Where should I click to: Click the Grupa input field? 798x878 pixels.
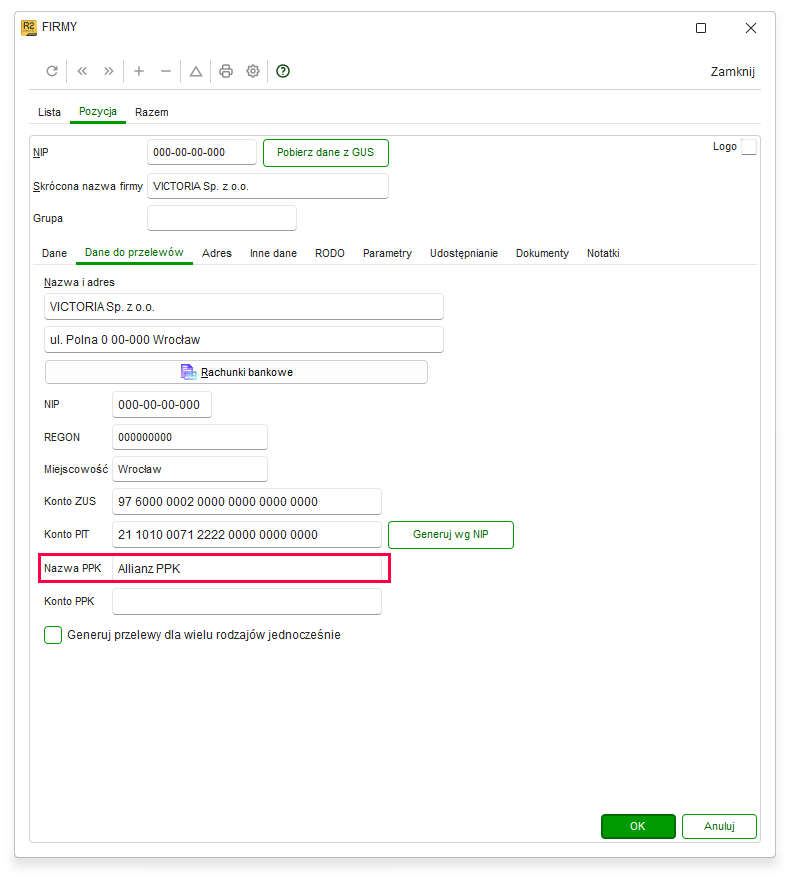pyautogui.click(x=222, y=218)
